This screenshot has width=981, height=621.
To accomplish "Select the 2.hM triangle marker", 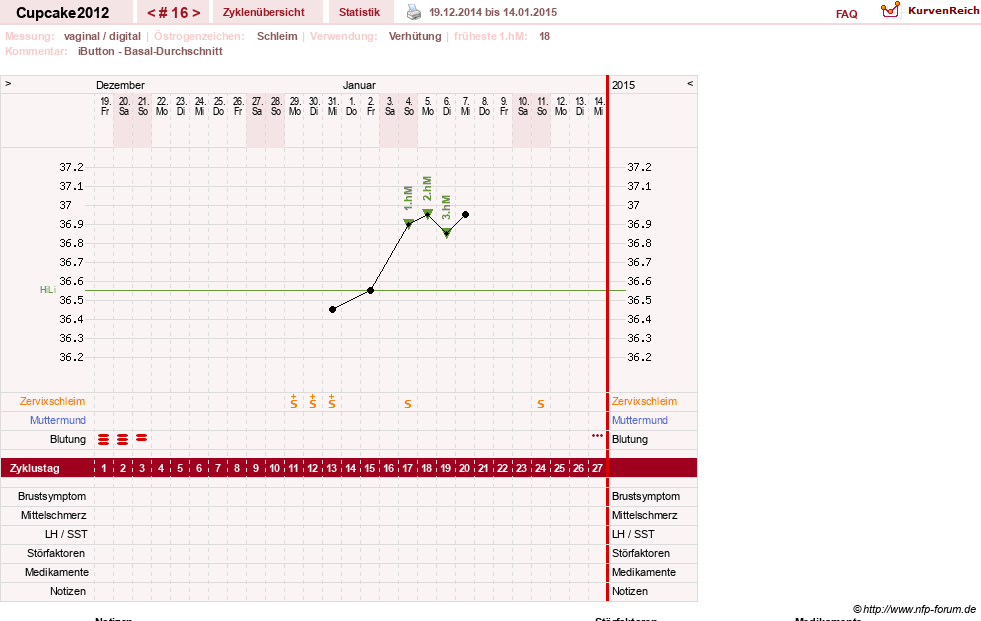I will click(x=427, y=214).
